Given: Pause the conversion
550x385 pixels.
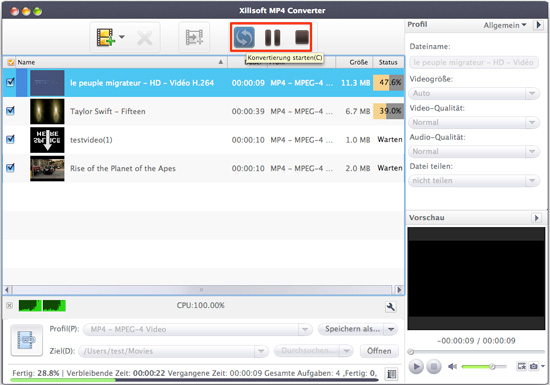Looking at the screenshot, I should tap(273, 38).
